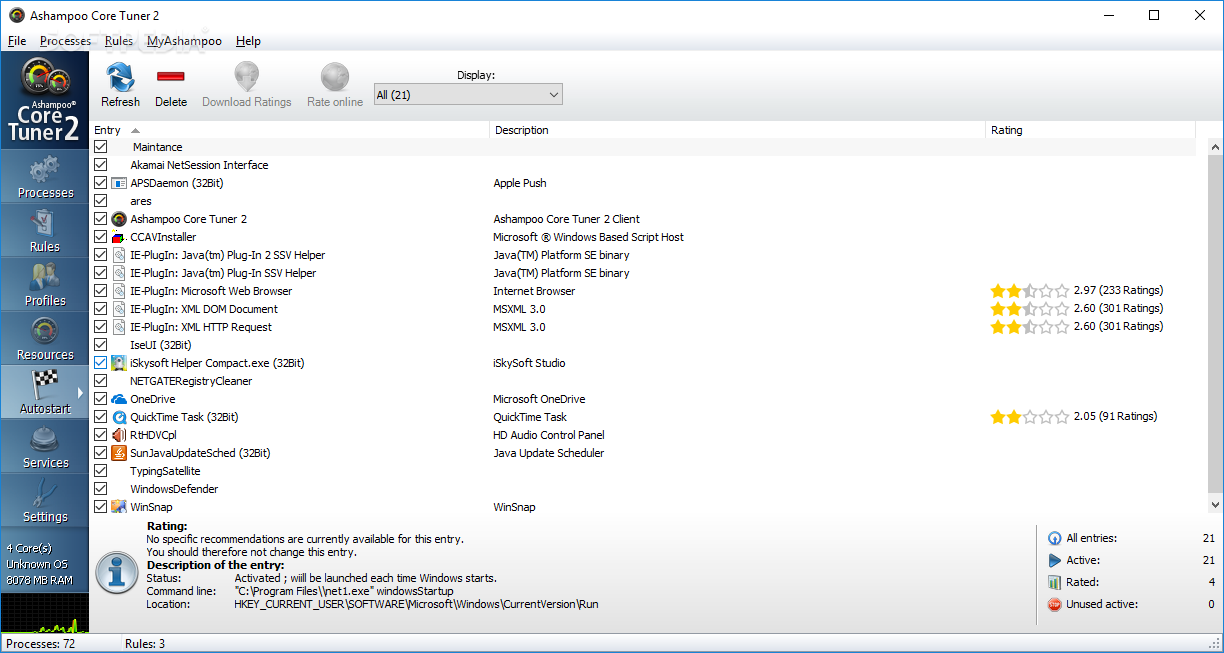Open the File menu

(x=17, y=41)
